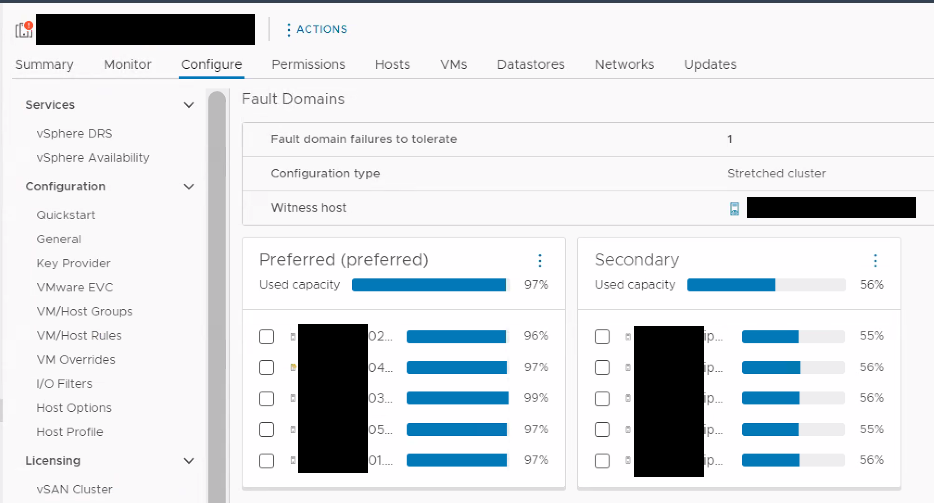Check the box for Preferred host ending 02
Image resolution: width=934 pixels, height=503 pixels.
[x=266, y=337]
